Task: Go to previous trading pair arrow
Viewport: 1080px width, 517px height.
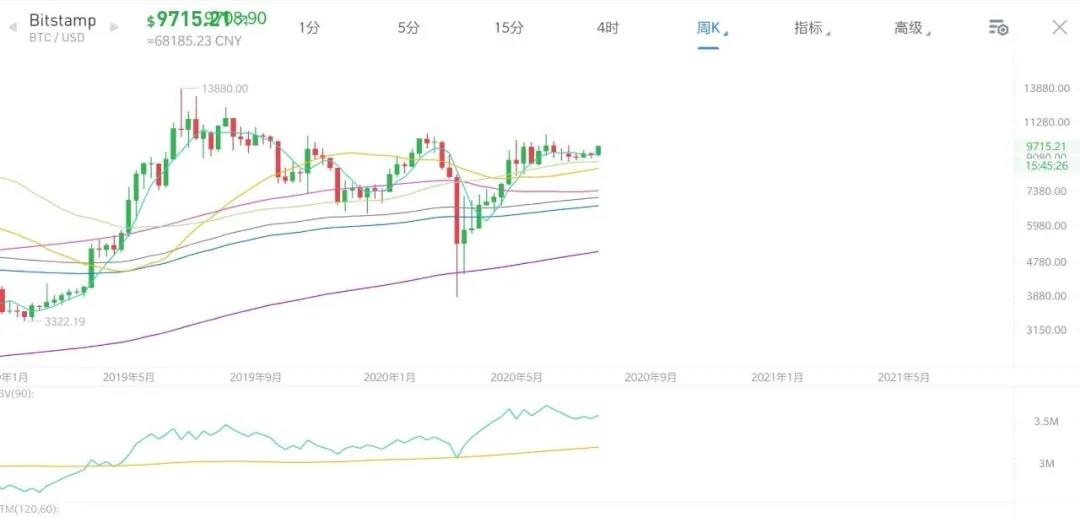Action: coord(11,27)
